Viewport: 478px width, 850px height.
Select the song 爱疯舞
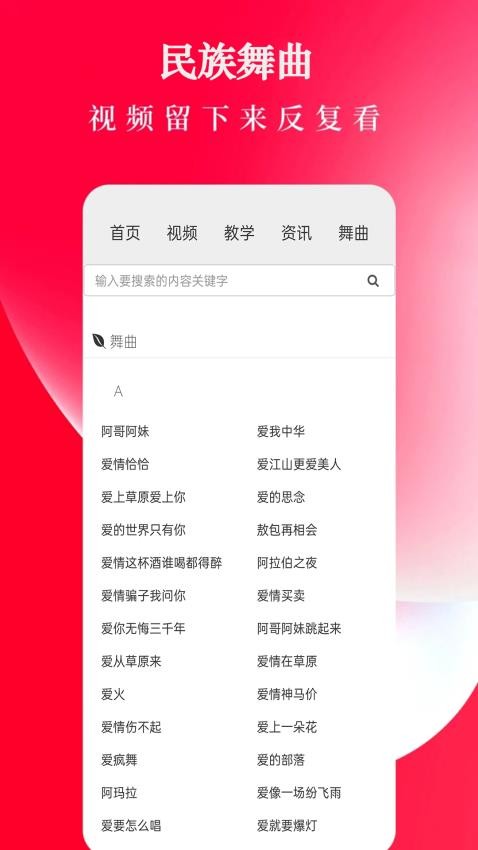tap(119, 760)
